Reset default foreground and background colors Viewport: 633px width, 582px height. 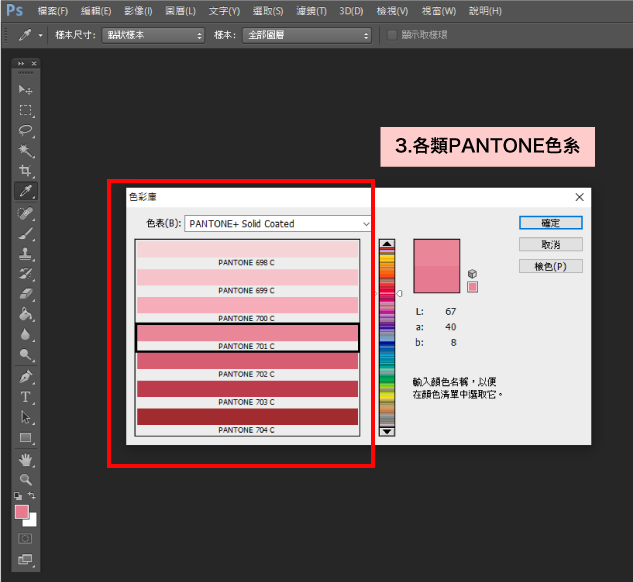pos(18,496)
